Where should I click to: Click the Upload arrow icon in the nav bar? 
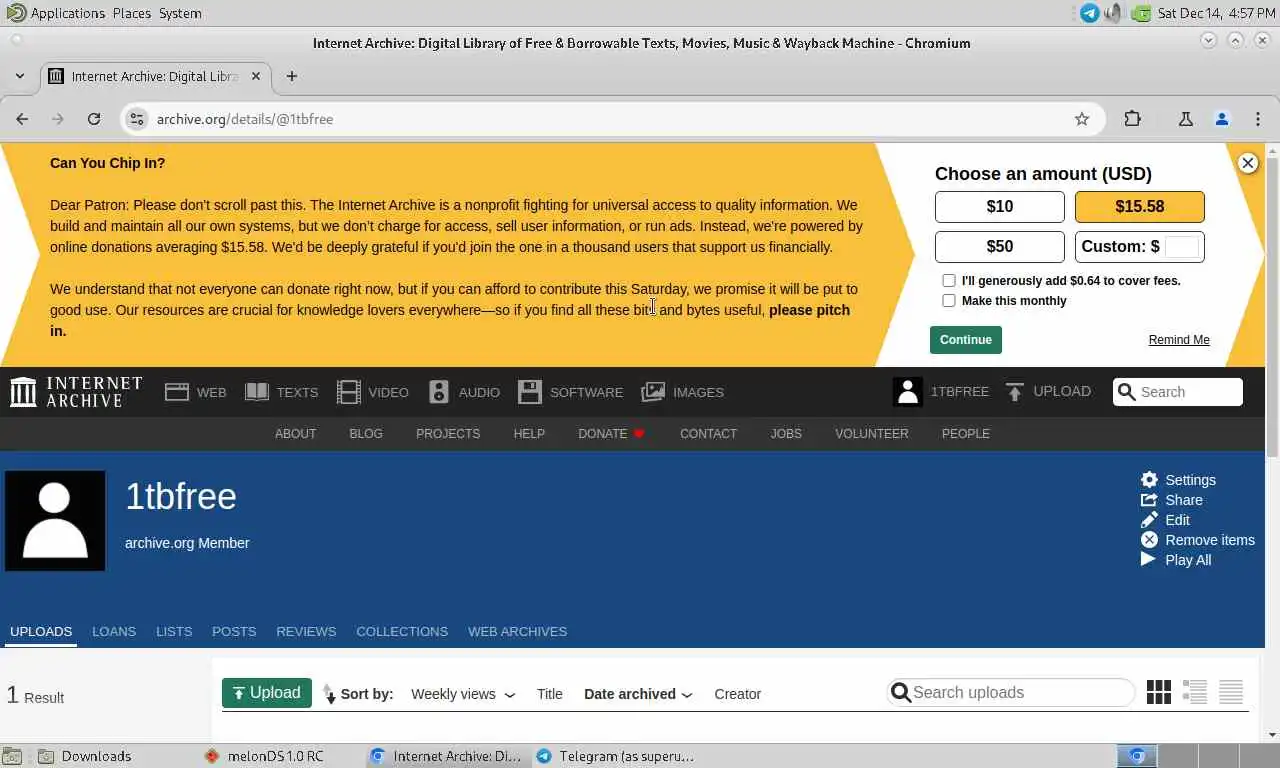pyautogui.click(x=1014, y=392)
